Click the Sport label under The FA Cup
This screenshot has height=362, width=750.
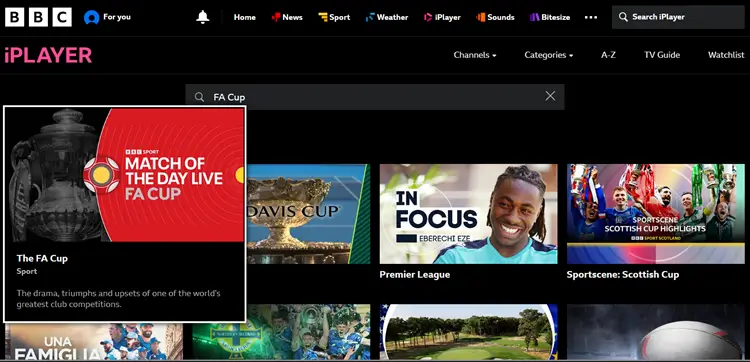[27, 271]
